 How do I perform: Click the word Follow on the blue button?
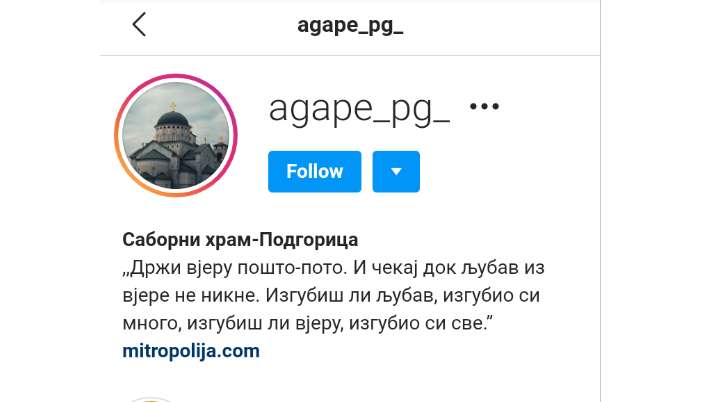pos(315,172)
